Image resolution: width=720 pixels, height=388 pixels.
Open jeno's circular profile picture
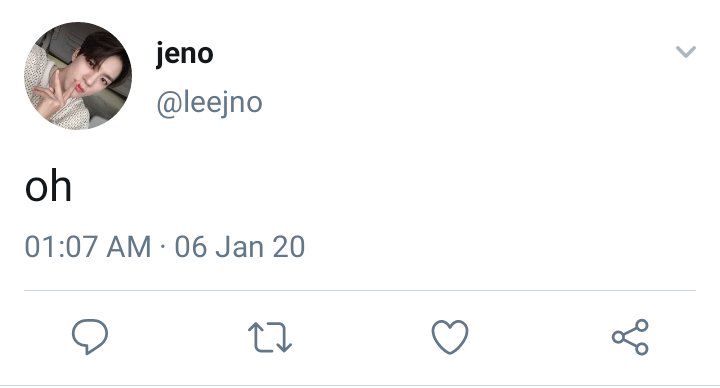pos(78,76)
